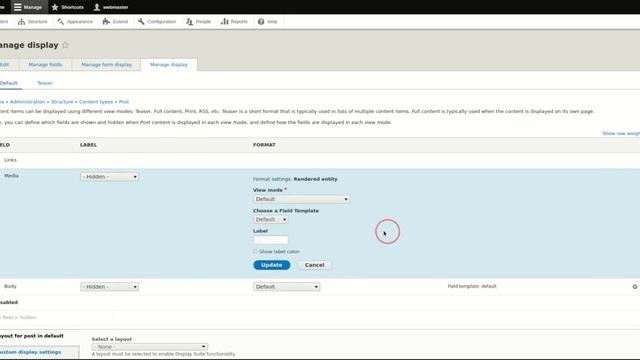Click the Links field row text
The height and width of the screenshot is (360, 640).
pyautogui.click(x=10, y=160)
